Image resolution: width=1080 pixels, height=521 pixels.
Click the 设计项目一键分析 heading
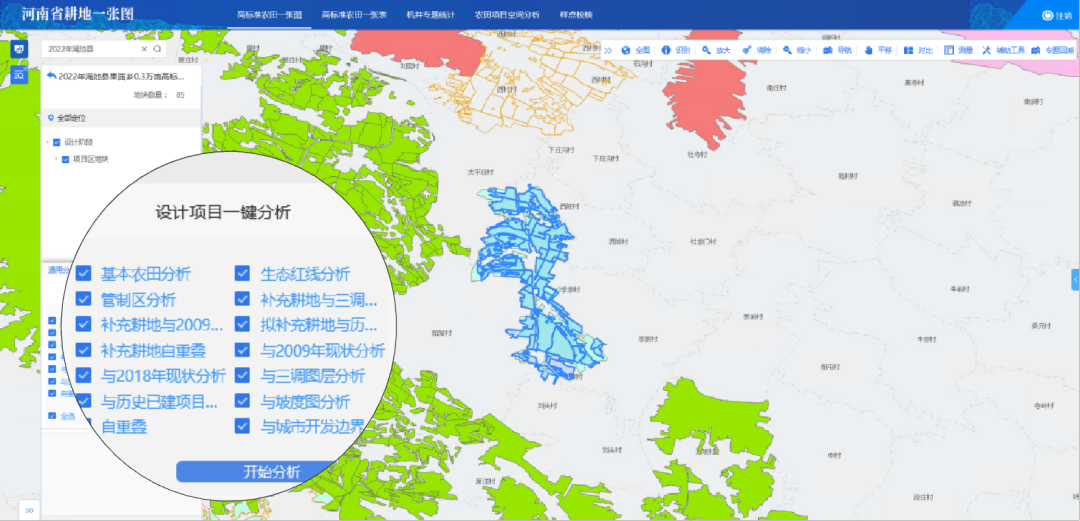point(223,212)
